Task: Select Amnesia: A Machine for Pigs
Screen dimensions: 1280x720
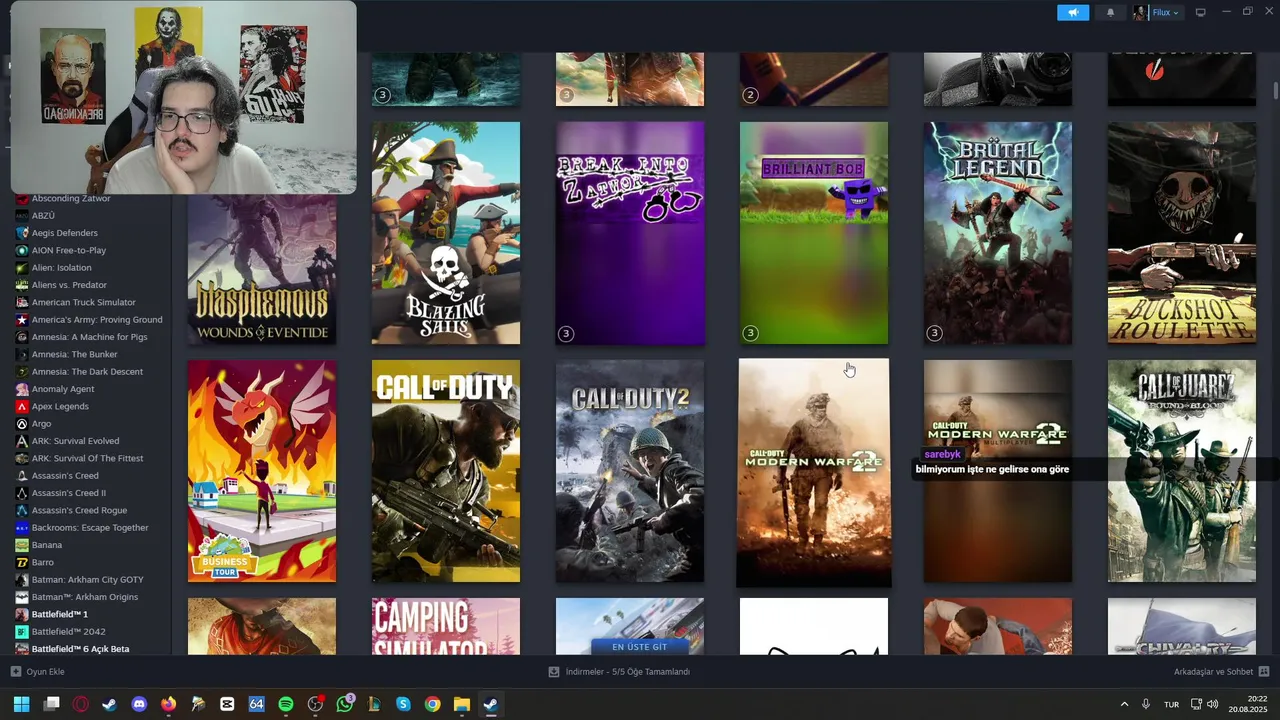Action: point(88,337)
